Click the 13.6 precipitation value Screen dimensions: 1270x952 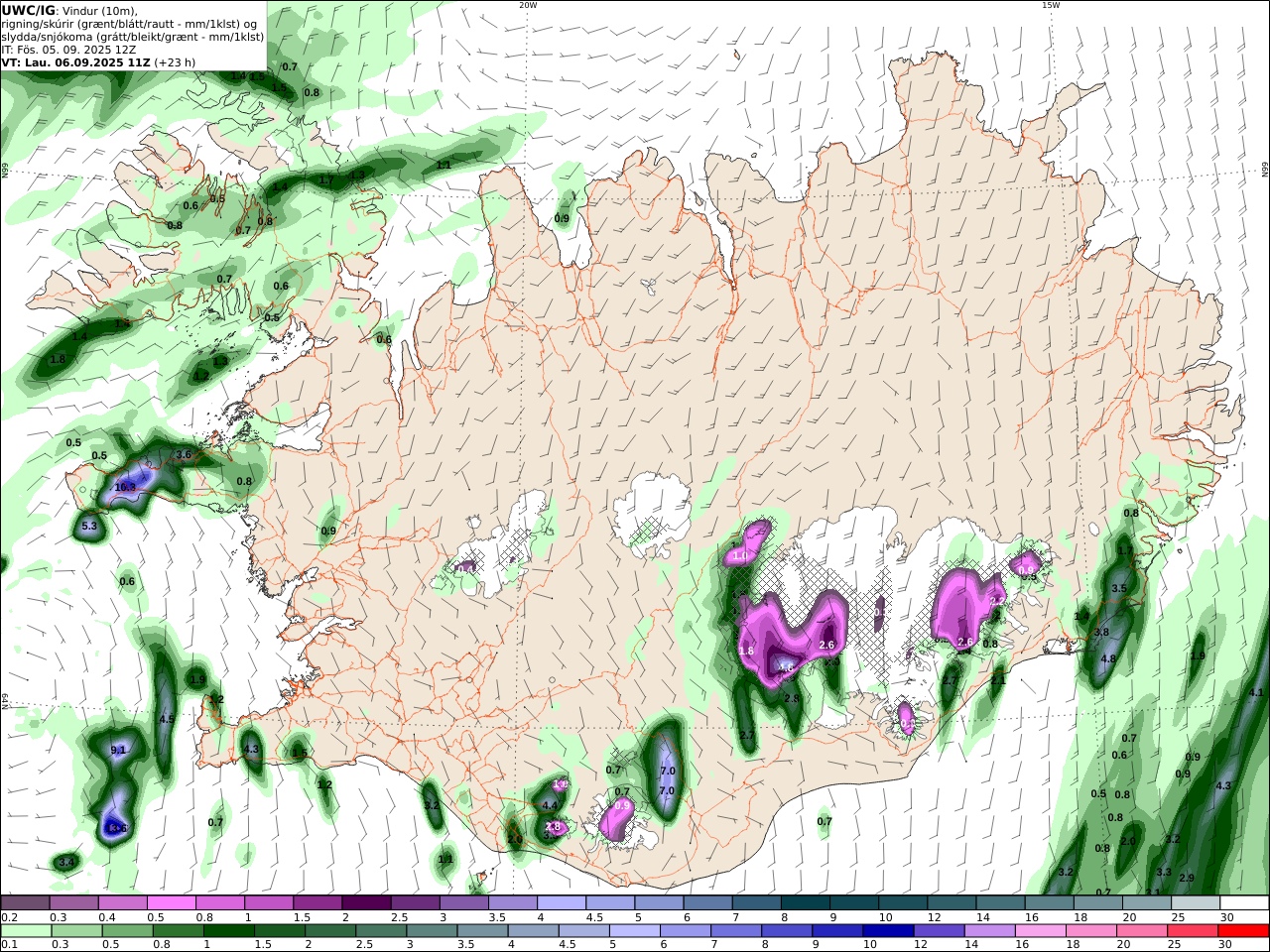click(x=118, y=827)
